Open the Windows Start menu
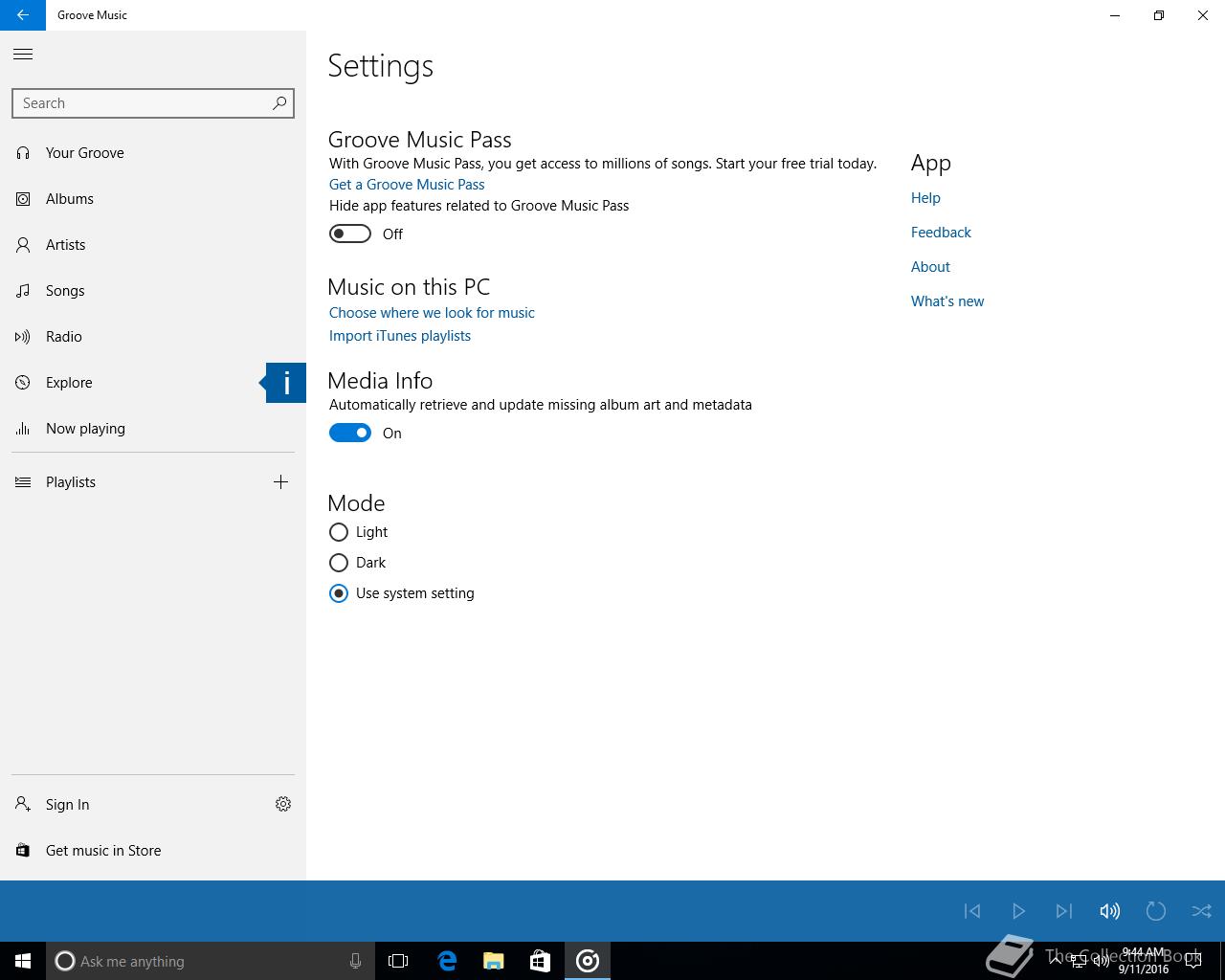 (x=23, y=961)
